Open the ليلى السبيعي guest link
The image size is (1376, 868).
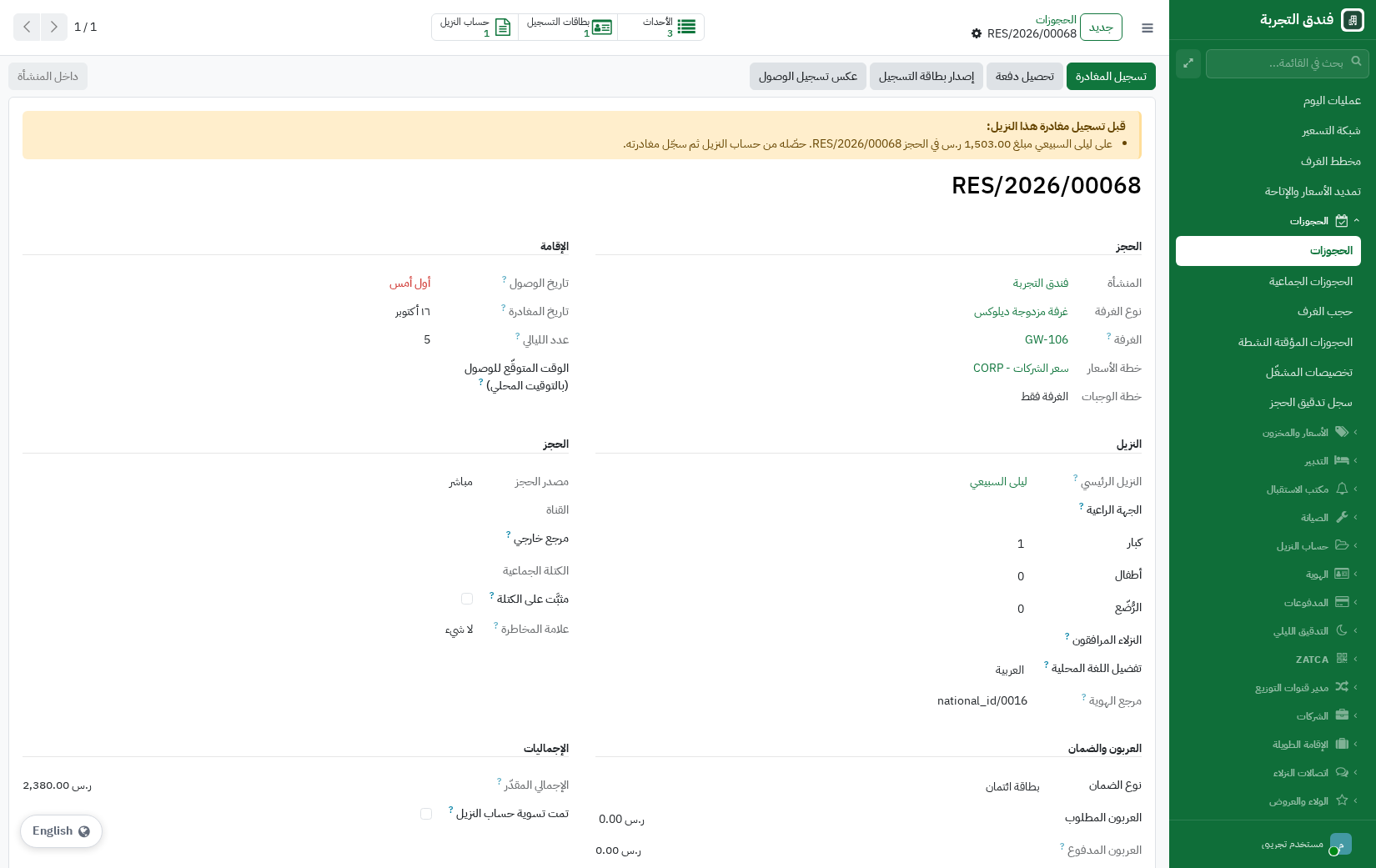[998, 482]
